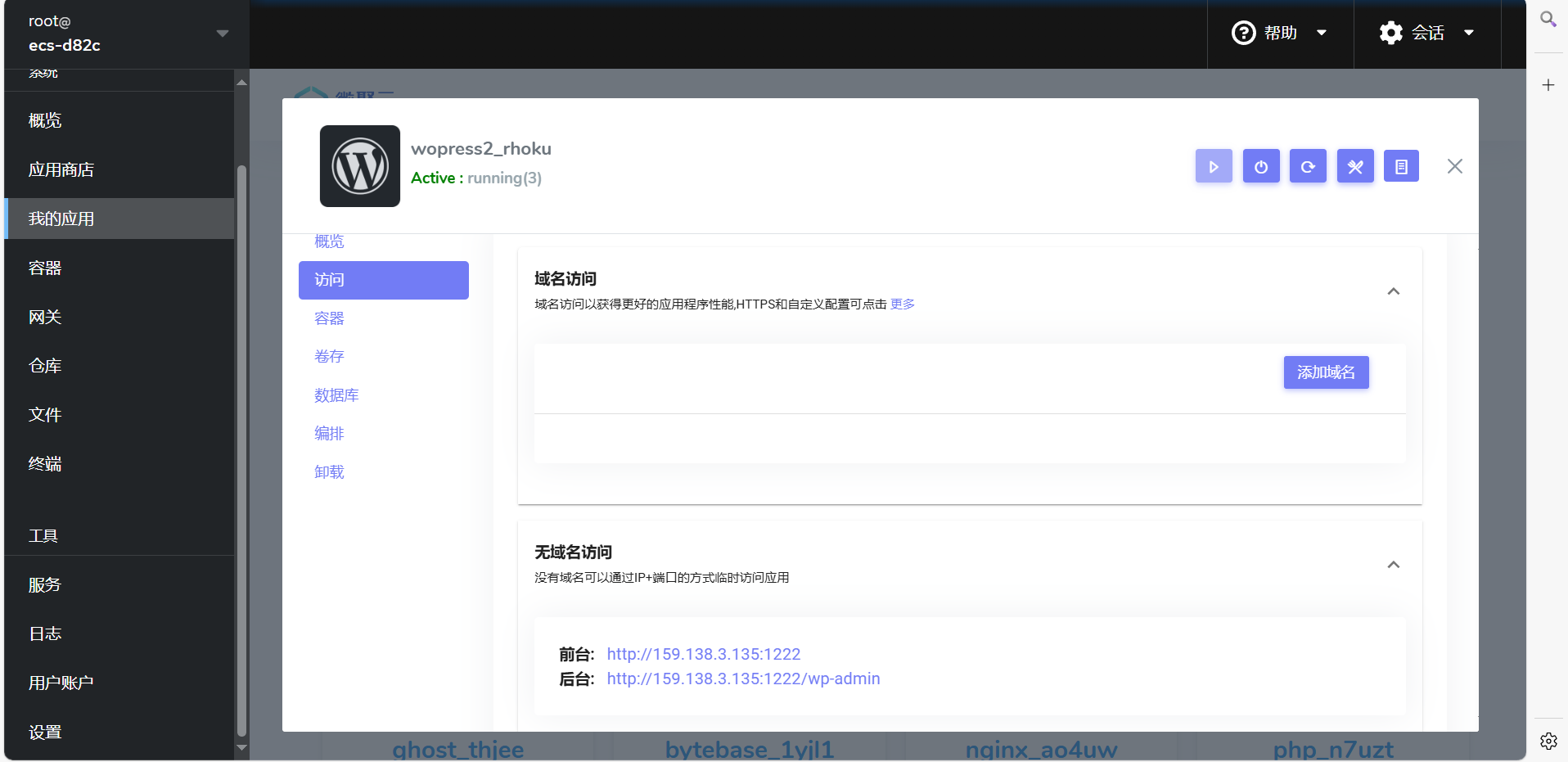Open 容器 in left sidebar
Screen dimensions: 1568x762
click(x=119, y=268)
